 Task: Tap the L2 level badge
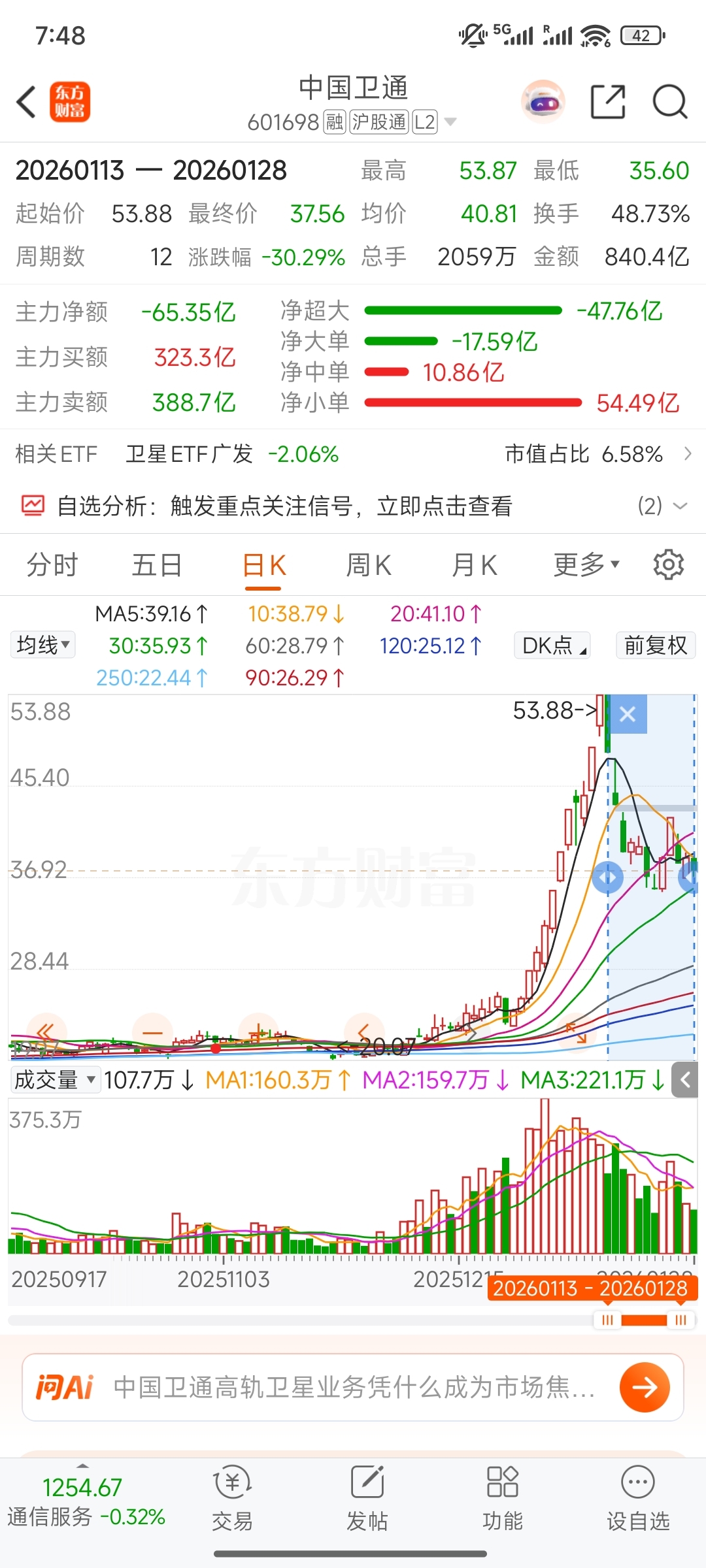(424, 122)
